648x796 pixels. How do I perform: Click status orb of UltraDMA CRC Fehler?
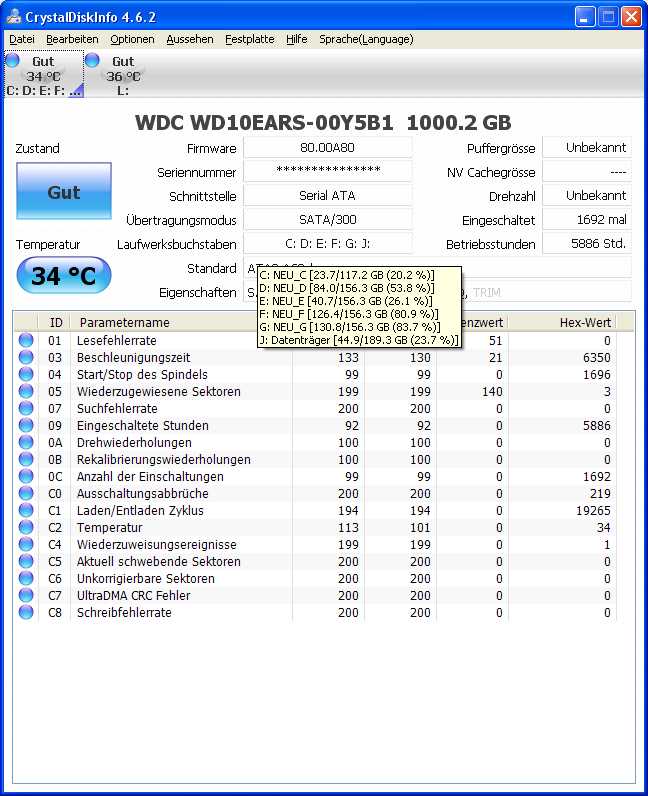pos(26,595)
